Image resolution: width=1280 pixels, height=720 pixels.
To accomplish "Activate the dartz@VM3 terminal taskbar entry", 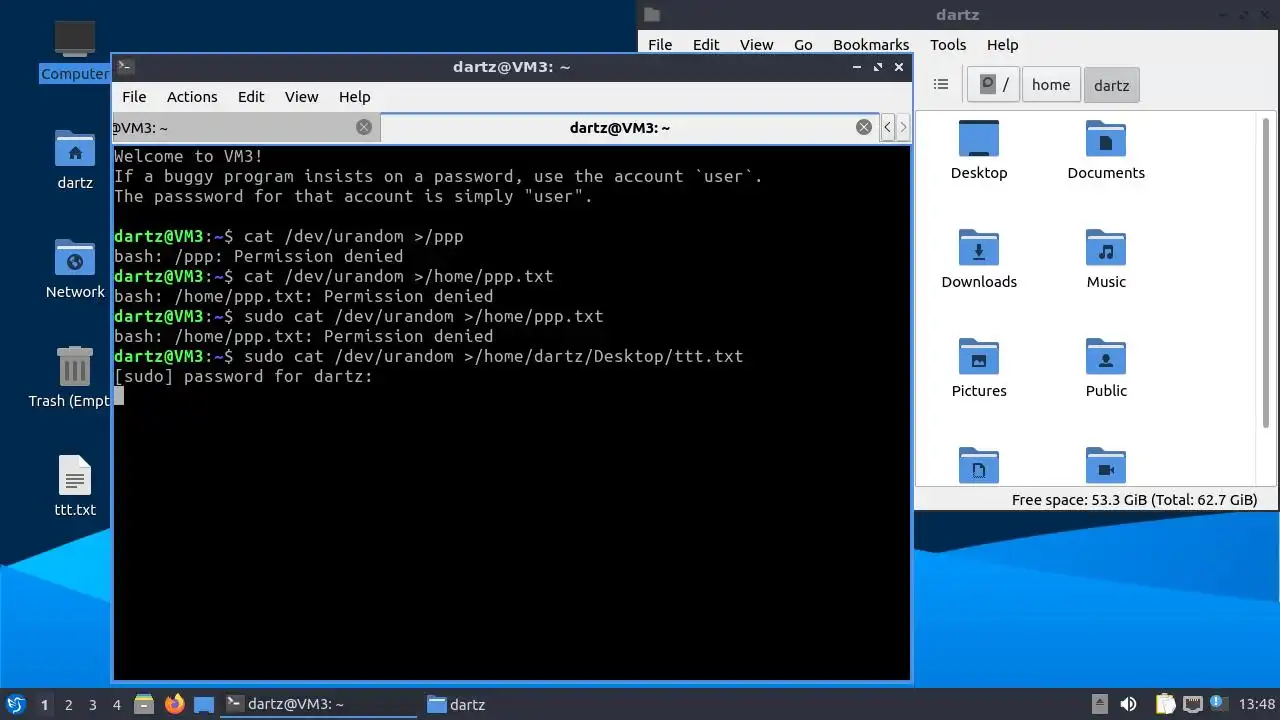I will pyautogui.click(x=318, y=704).
